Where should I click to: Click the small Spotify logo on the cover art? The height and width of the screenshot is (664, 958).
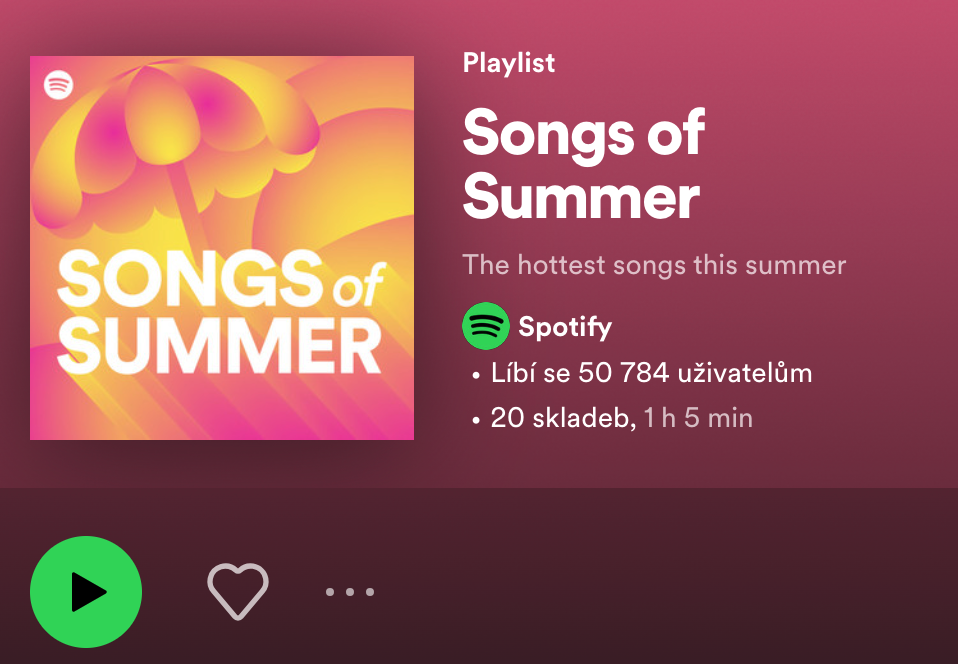[x=59, y=84]
